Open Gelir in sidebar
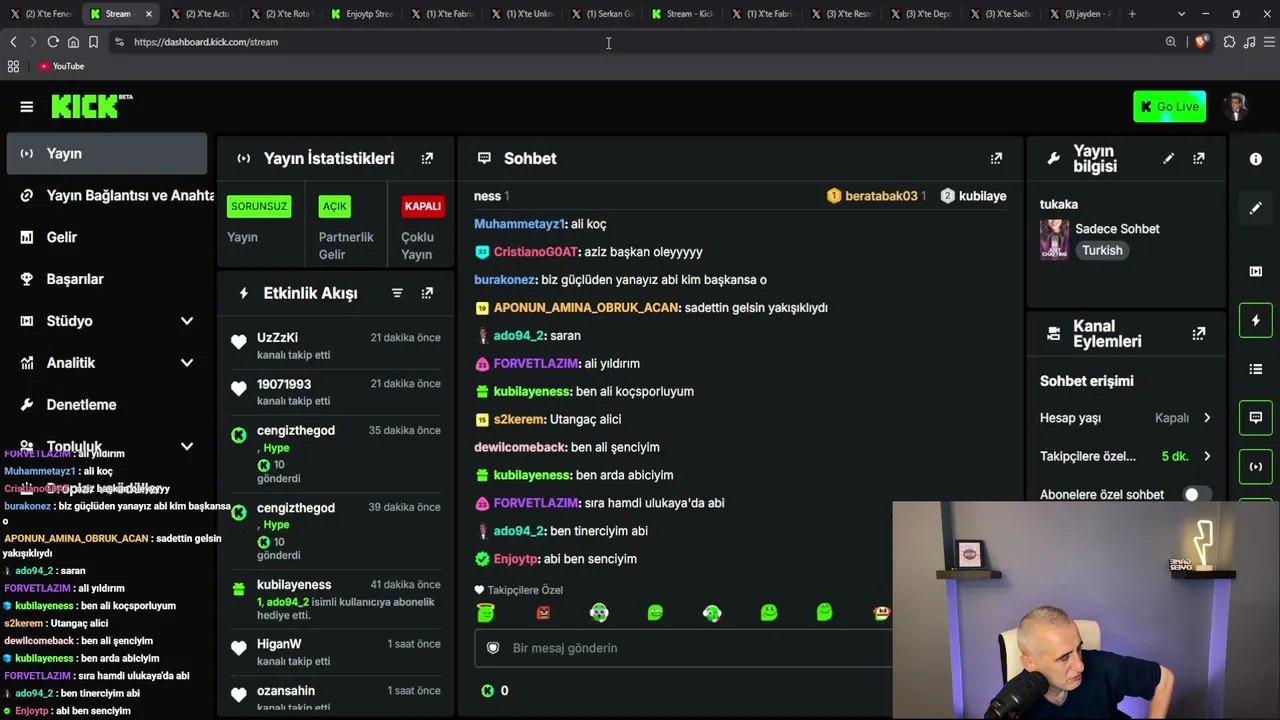This screenshot has height=720, width=1280. 107,237
